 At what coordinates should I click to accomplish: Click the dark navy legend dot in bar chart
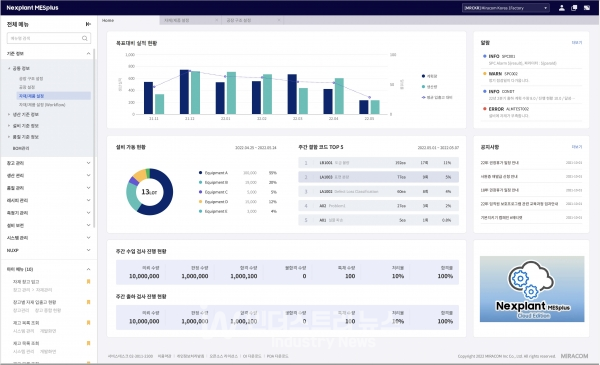pyautogui.click(x=423, y=76)
